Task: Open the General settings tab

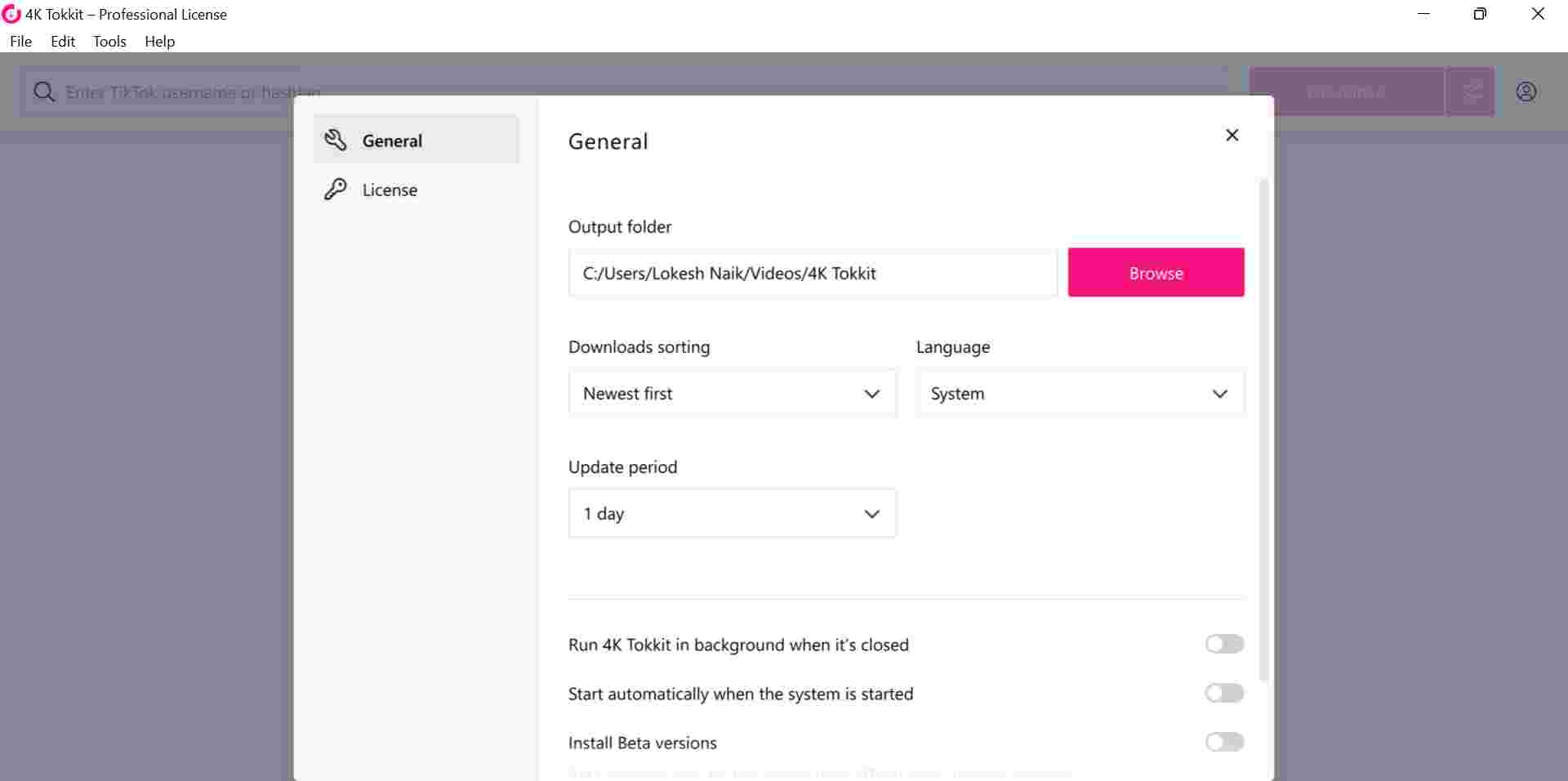Action: (416, 141)
